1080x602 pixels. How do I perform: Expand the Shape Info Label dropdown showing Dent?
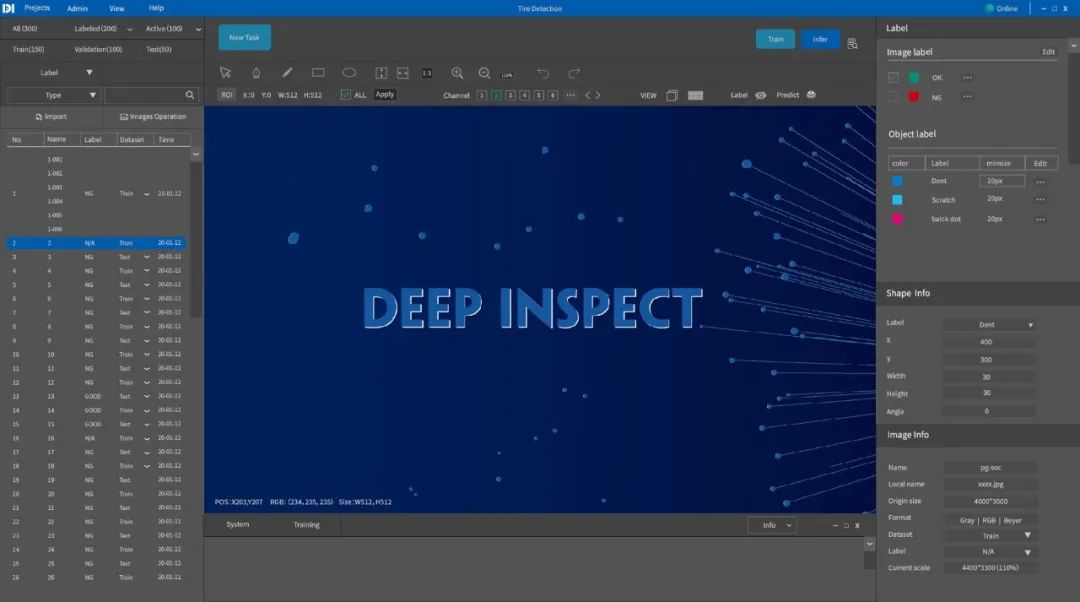[x=988, y=325]
